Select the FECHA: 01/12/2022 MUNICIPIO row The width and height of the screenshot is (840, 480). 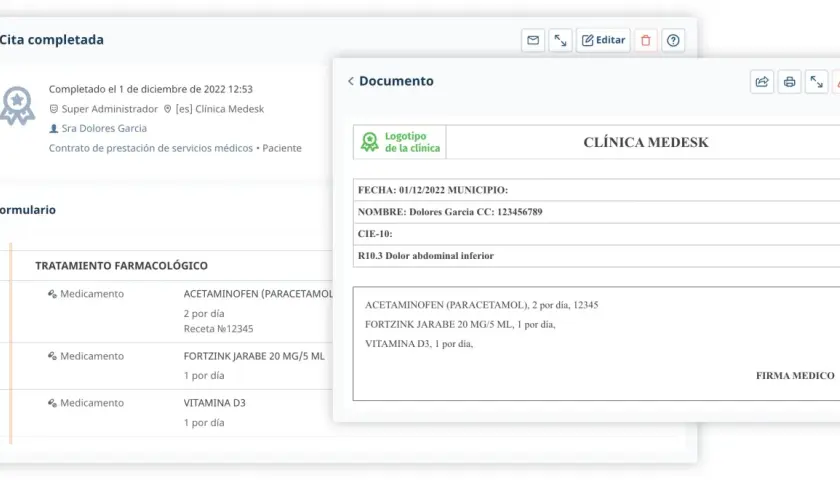tap(596, 190)
